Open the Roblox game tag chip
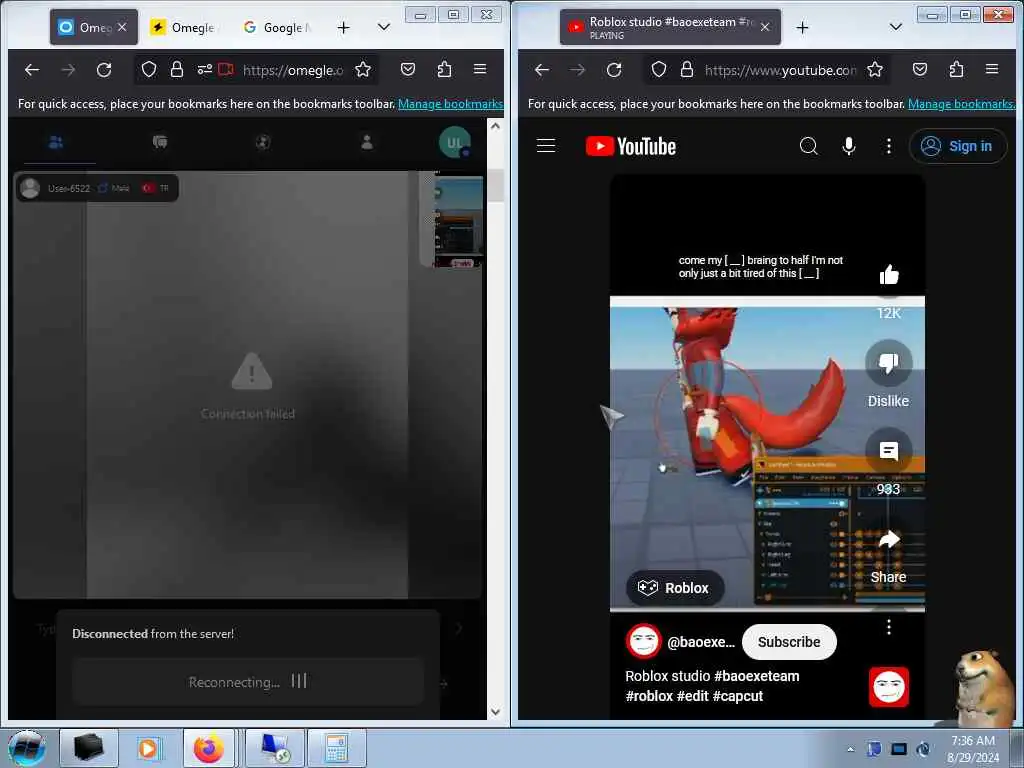The image size is (1024, 768). click(x=675, y=588)
